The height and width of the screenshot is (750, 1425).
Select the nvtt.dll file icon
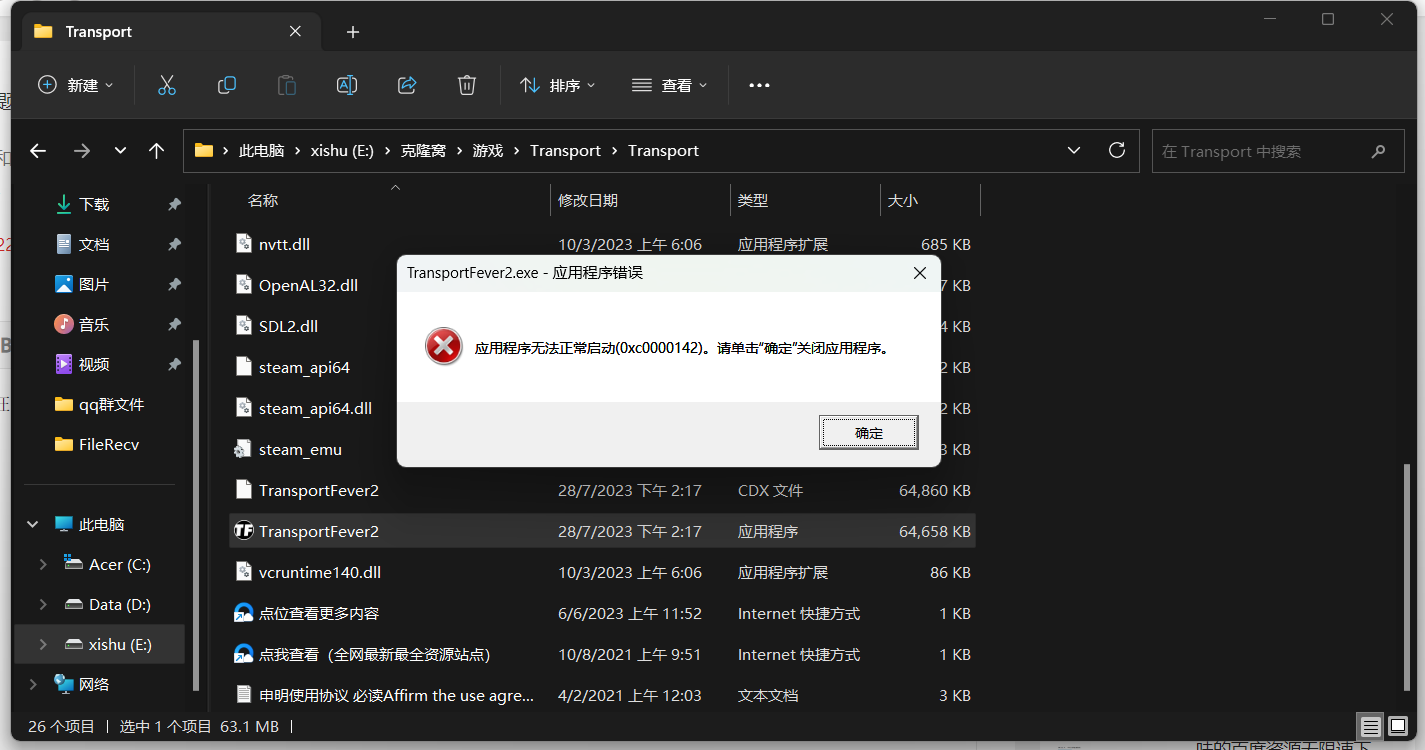coord(243,243)
